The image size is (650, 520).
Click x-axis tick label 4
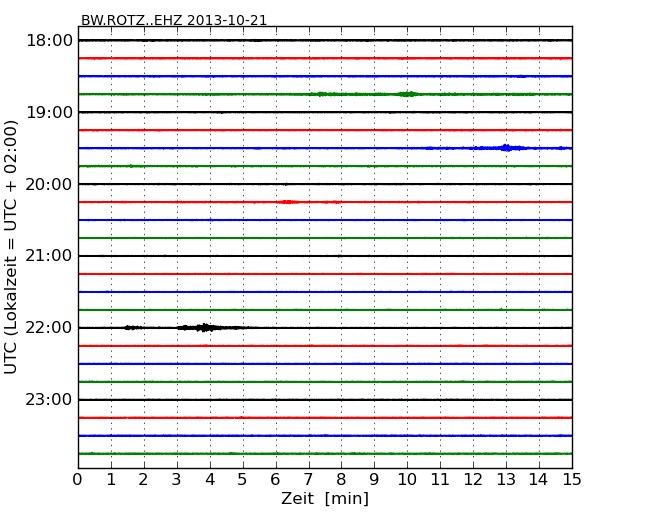click(210, 480)
